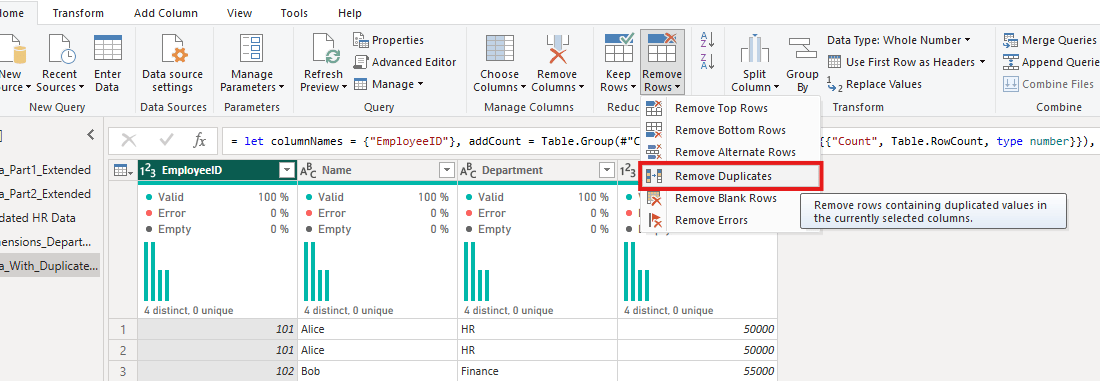Click Merge Queries
This screenshot has height=381, width=1100.
[1050, 40]
